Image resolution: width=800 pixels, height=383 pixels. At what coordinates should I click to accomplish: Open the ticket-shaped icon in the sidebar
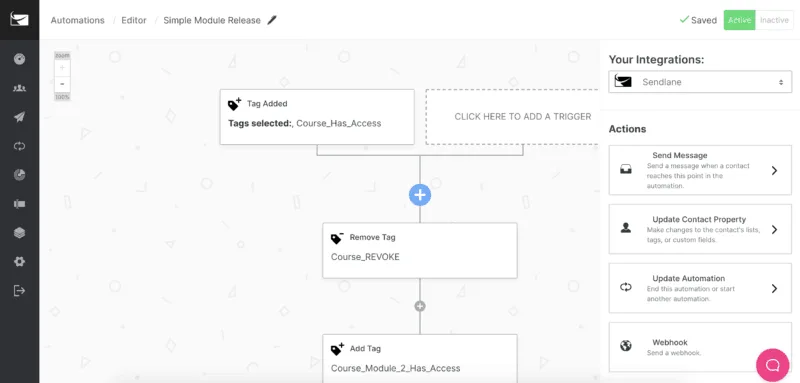(19, 204)
